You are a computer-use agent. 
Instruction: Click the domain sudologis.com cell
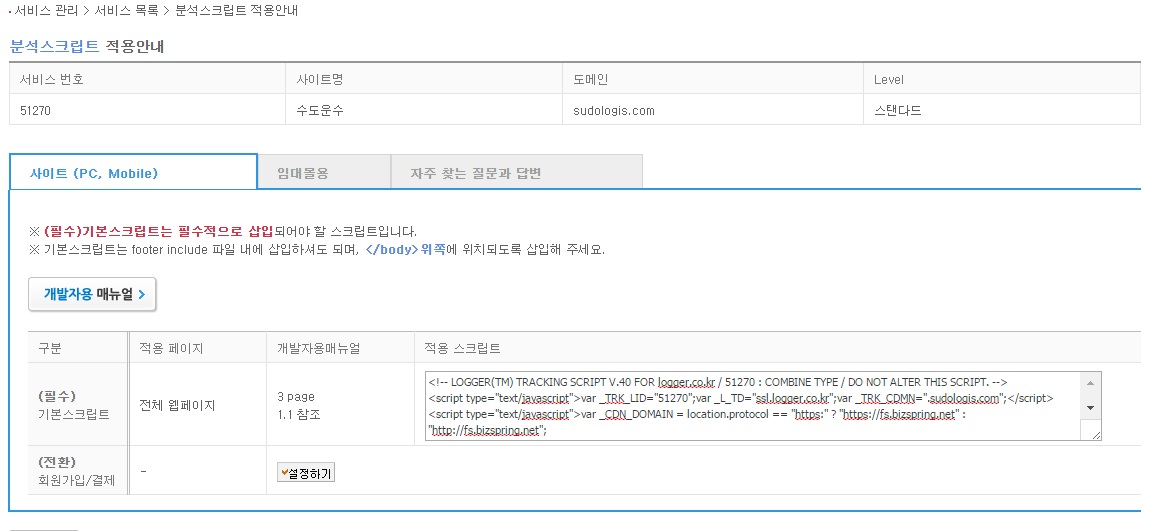(x=713, y=111)
